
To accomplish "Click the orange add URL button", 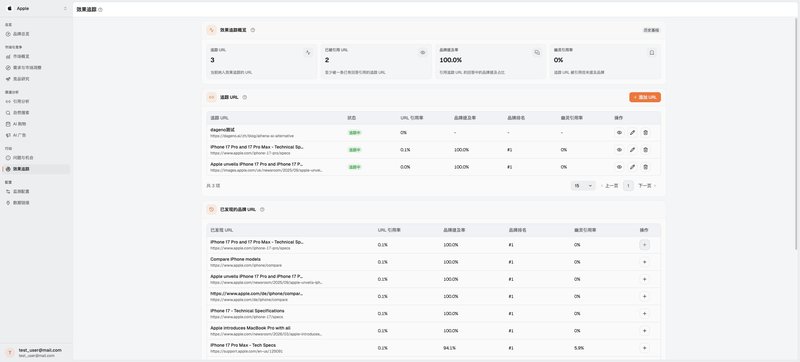I will 645,97.
